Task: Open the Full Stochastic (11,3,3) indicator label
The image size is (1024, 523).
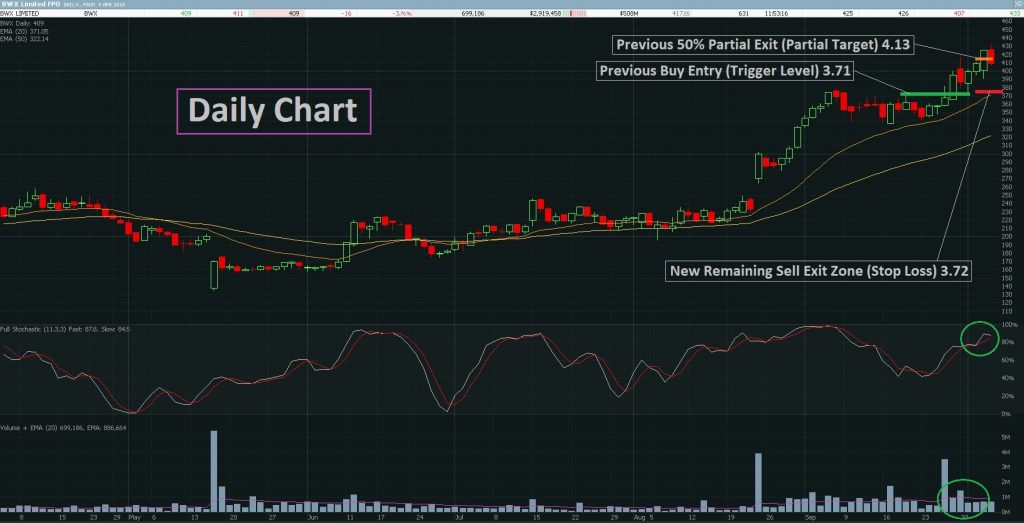Action: [65, 329]
